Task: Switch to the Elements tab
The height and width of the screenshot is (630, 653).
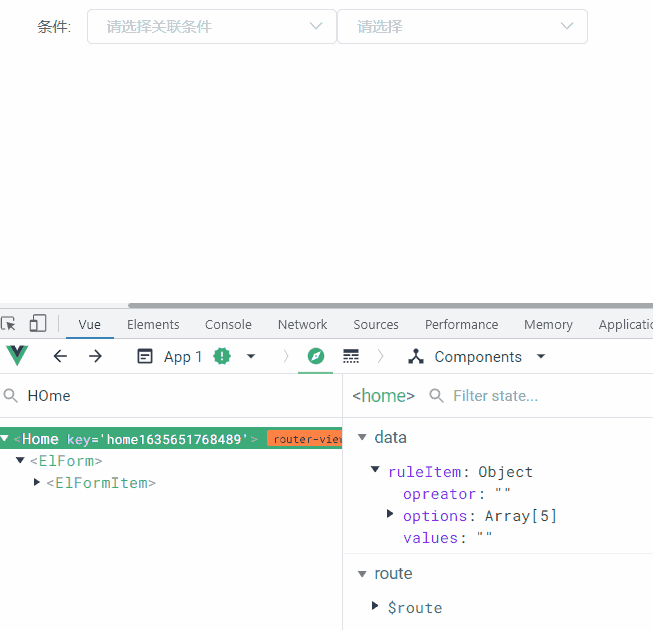Action: click(x=153, y=324)
